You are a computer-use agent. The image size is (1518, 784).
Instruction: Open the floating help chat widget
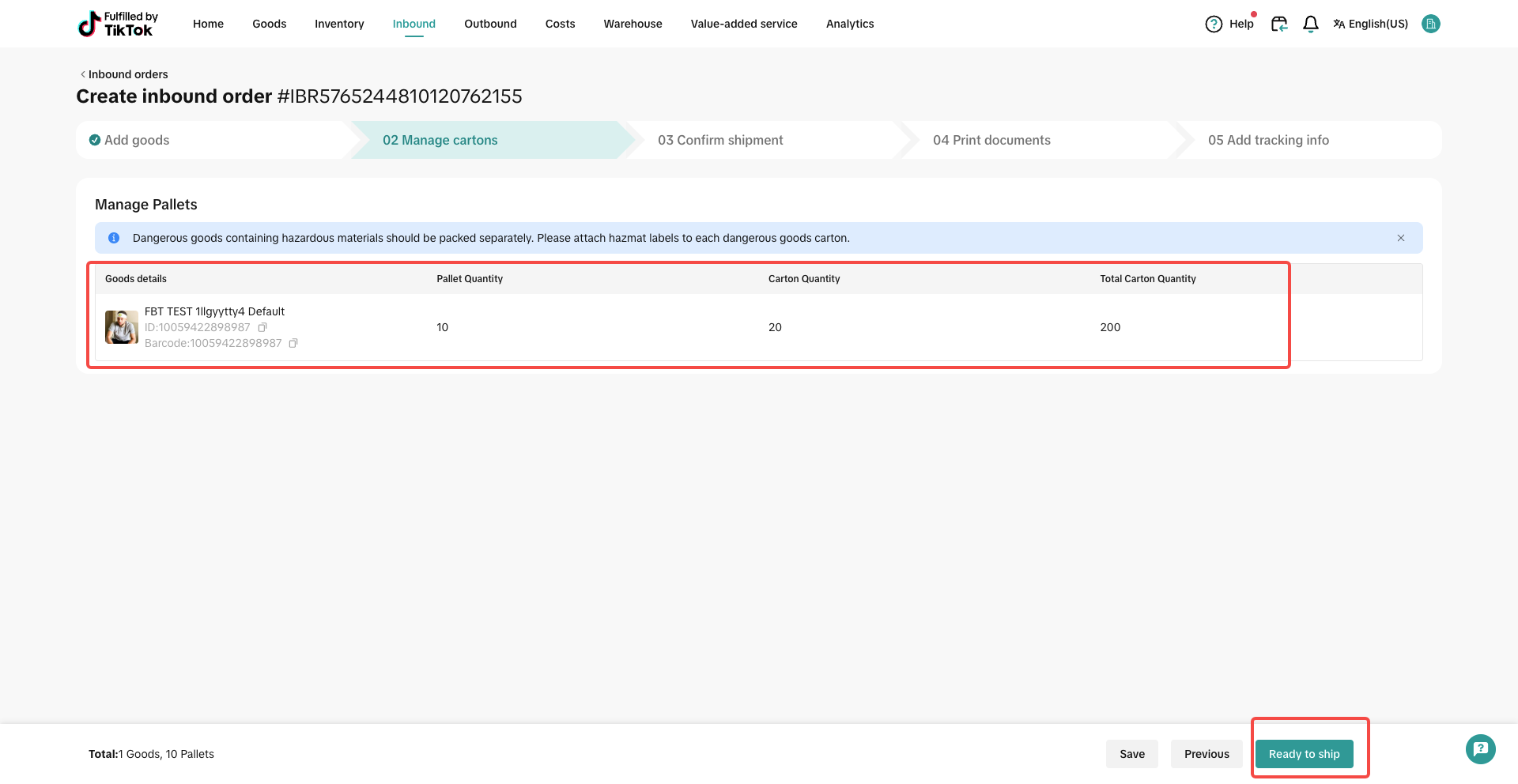pos(1480,748)
